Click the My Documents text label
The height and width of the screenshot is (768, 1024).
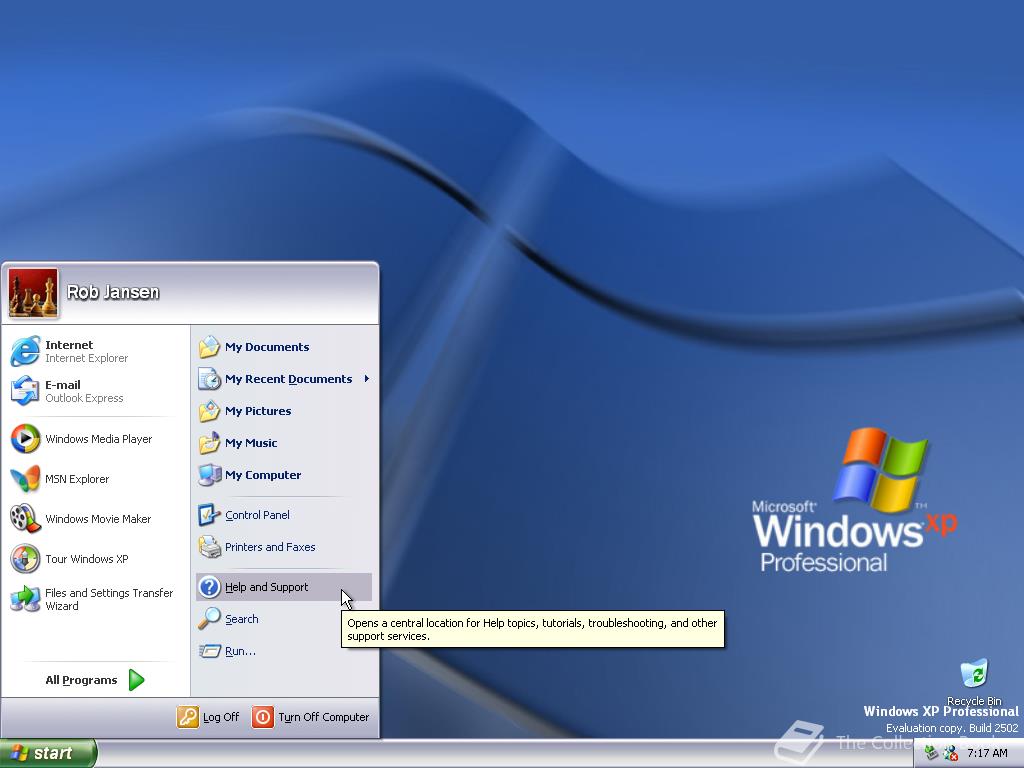pyautogui.click(x=267, y=347)
